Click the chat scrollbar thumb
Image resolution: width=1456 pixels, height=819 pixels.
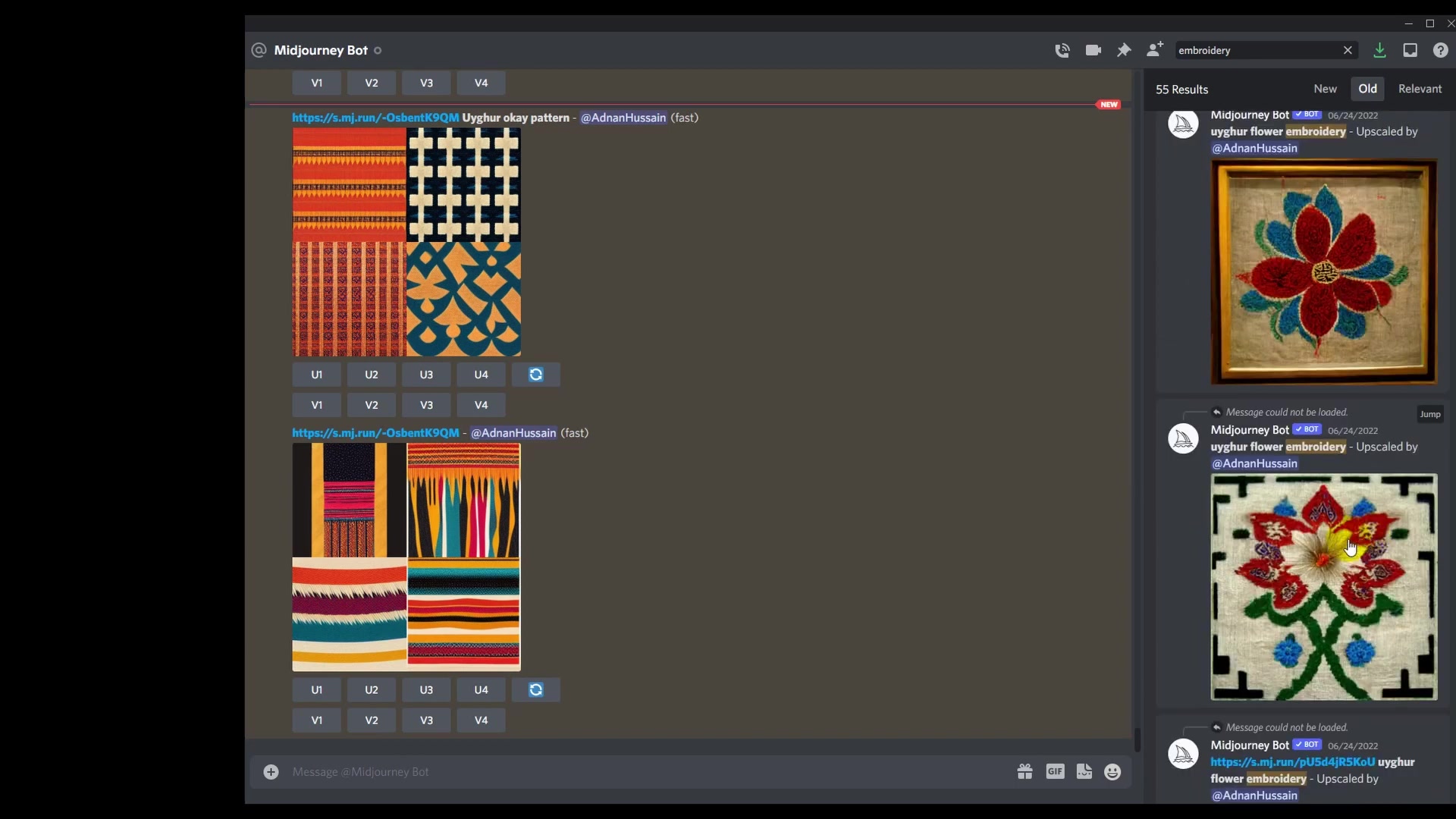pyautogui.click(x=1137, y=739)
